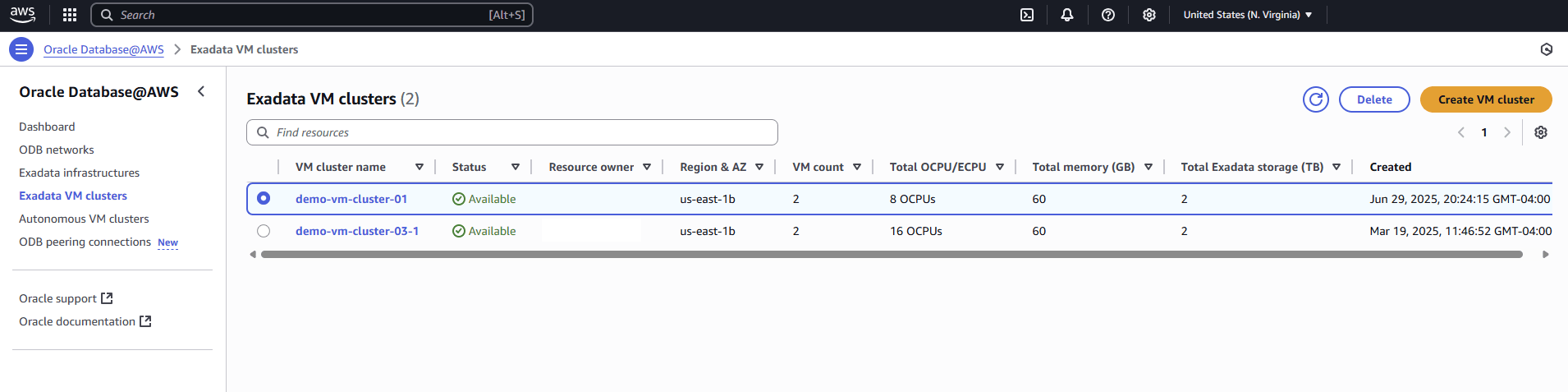Sort by the VM count column arrow
1568x392 pixels.
pyautogui.click(x=857, y=167)
